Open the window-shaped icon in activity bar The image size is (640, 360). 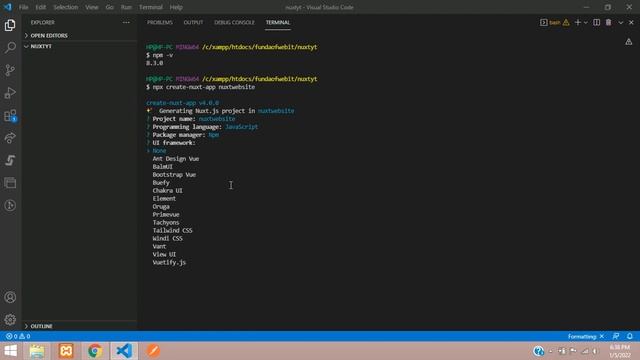[10, 183]
